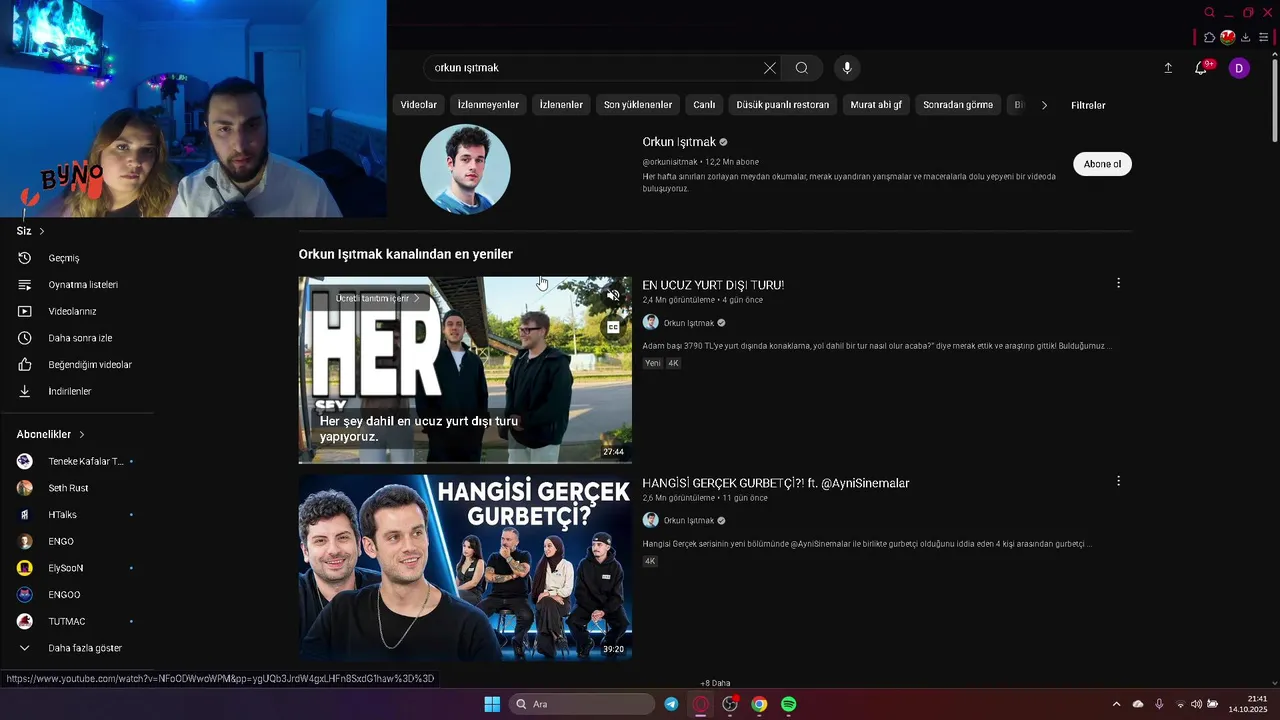Open more options for HANGİSİ GERÇEK GURBETÇİ video
This screenshot has height=720, width=1280.
tap(1118, 481)
